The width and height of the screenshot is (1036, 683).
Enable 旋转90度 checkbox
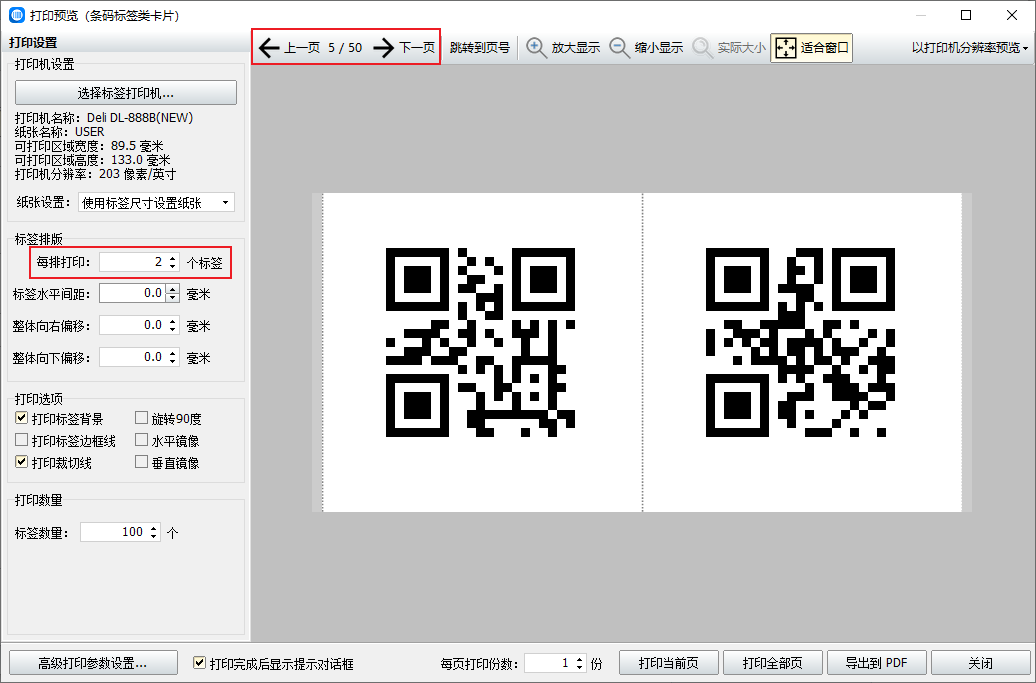[141, 418]
